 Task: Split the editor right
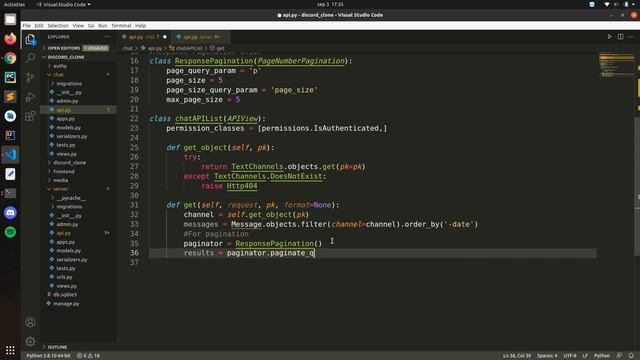tap(620, 37)
